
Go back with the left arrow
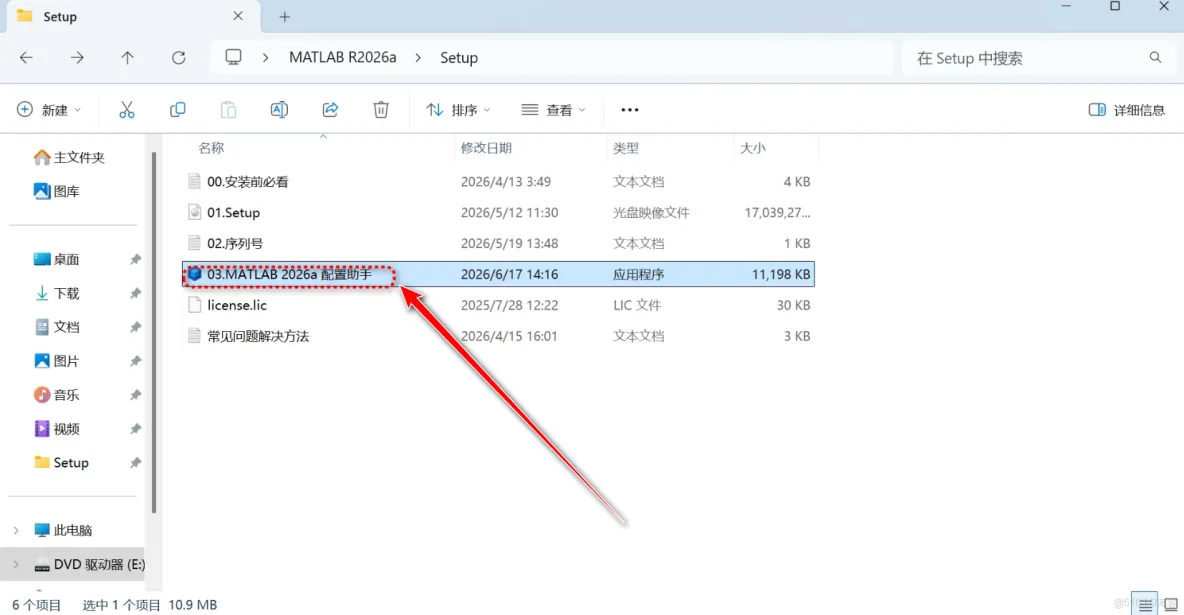click(x=26, y=57)
